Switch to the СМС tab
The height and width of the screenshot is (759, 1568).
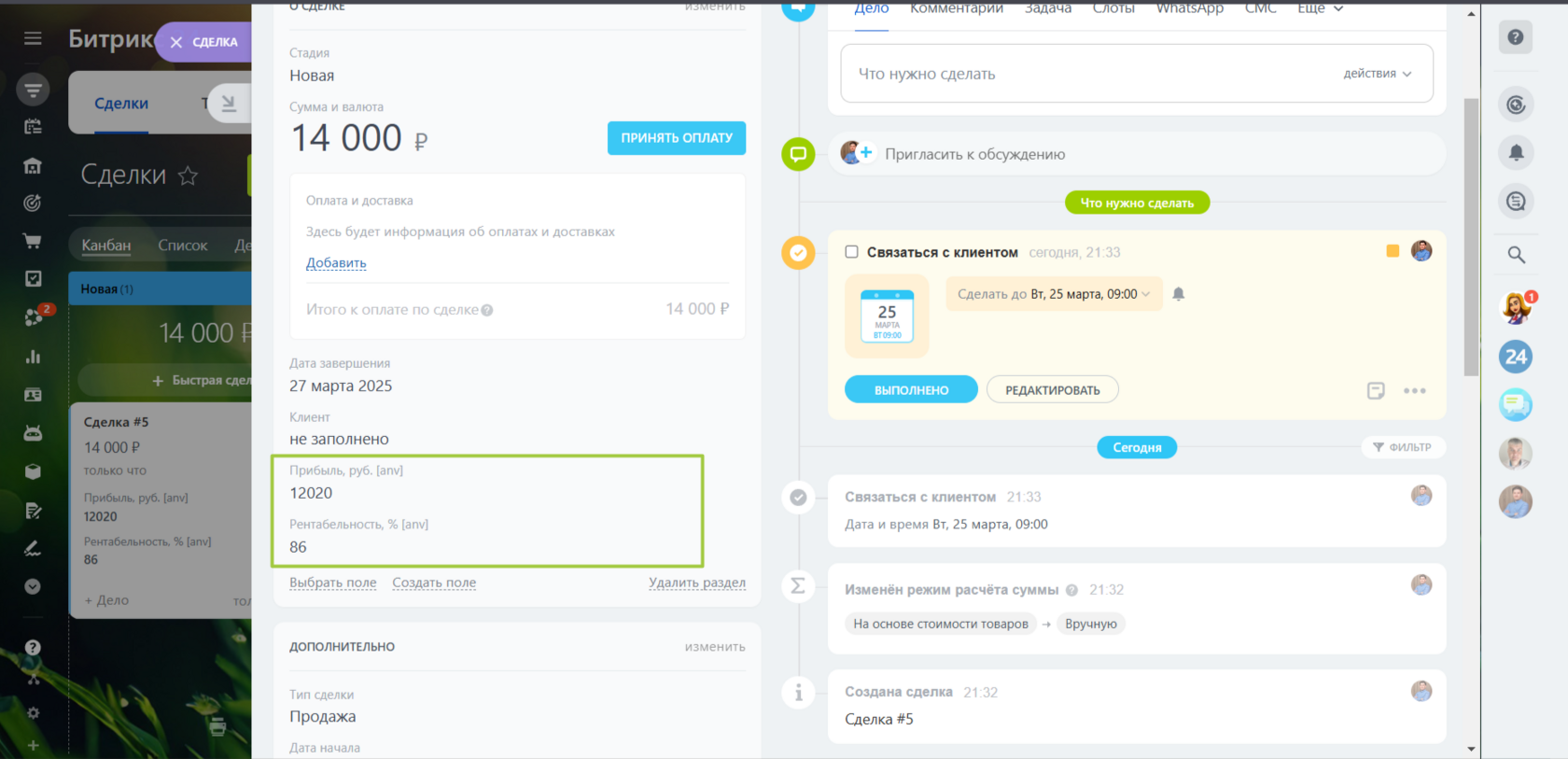[x=1260, y=8]
